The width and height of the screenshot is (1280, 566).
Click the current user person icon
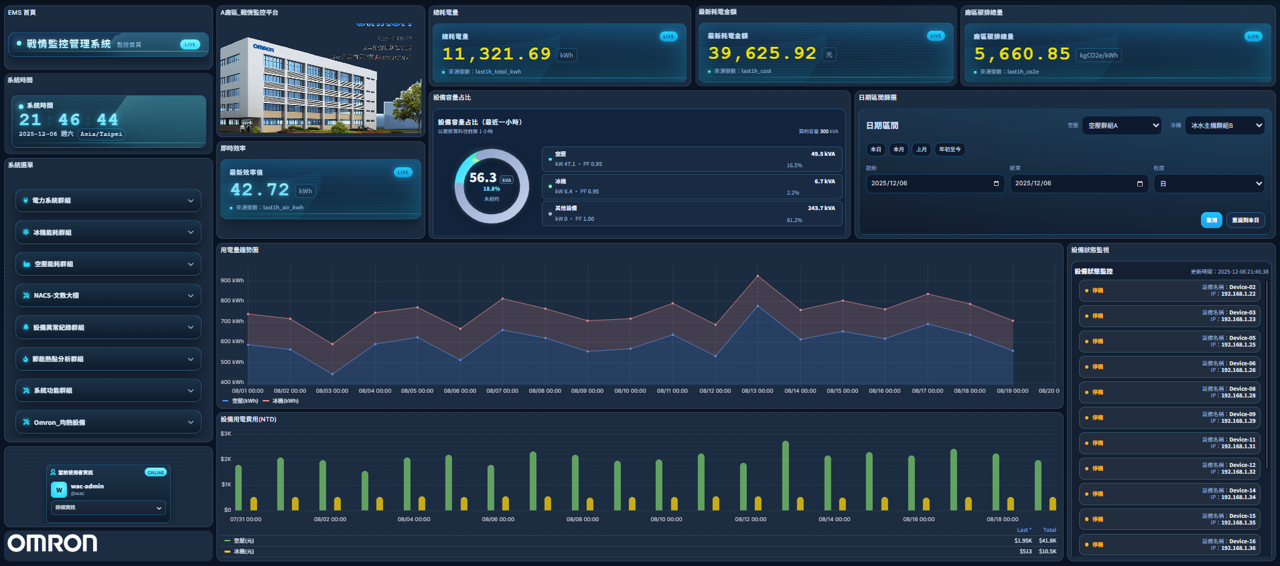click(x=54, y=472)
